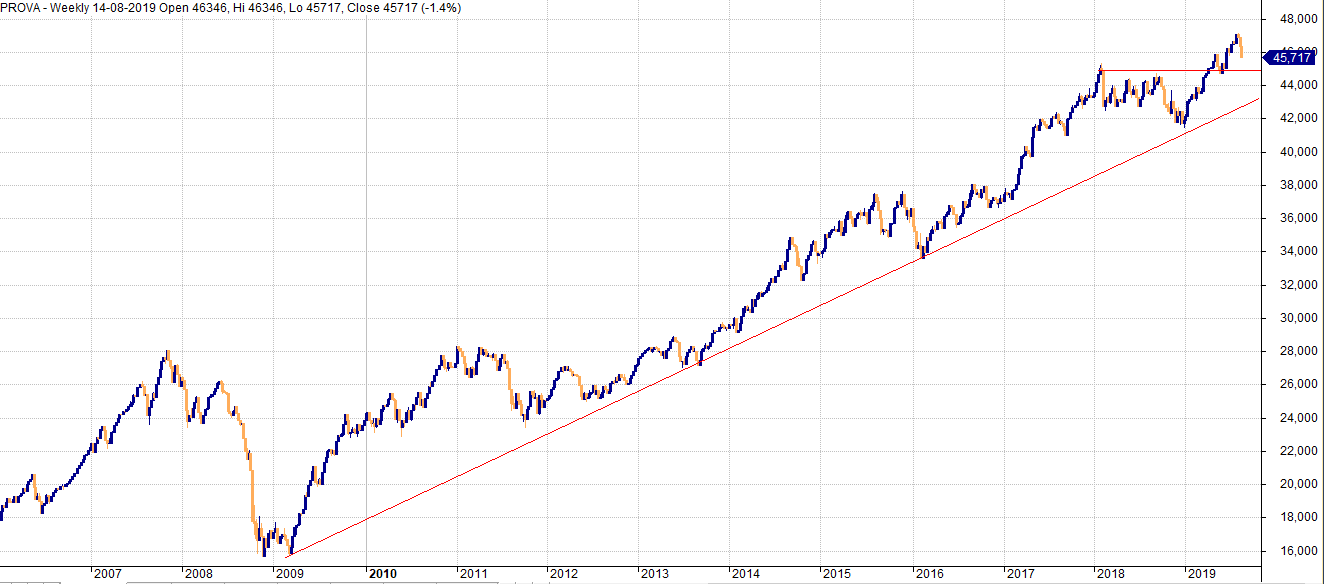The image size is (1324, 584).
Task: Click the bold 2010 label on the time axis
Action: tap(383, 574)
